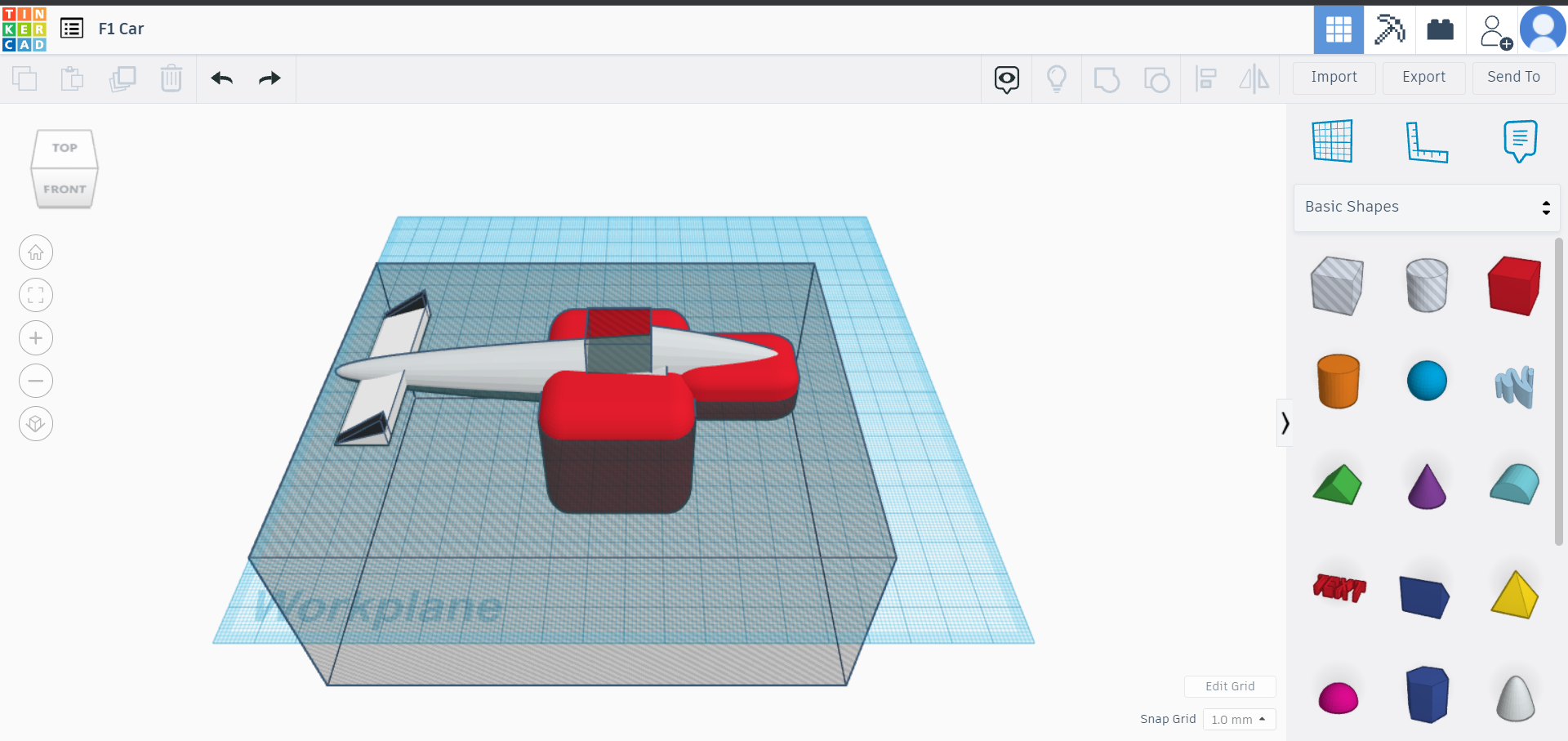Open the Snap Grid 1.0 mm dropdown
Image resolution: width=1568 pixels, height=741 pixels.
(1239, 720)
